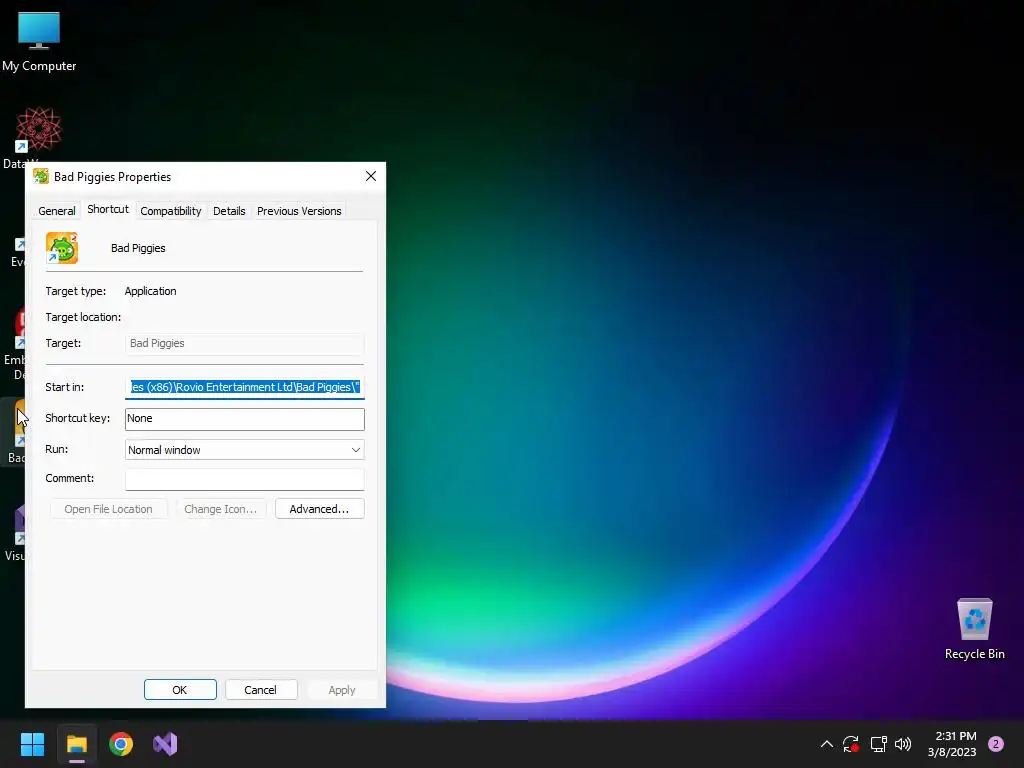Open Advanced shortcut options
The image size is (1024, 768).
[x=319, y=509]
